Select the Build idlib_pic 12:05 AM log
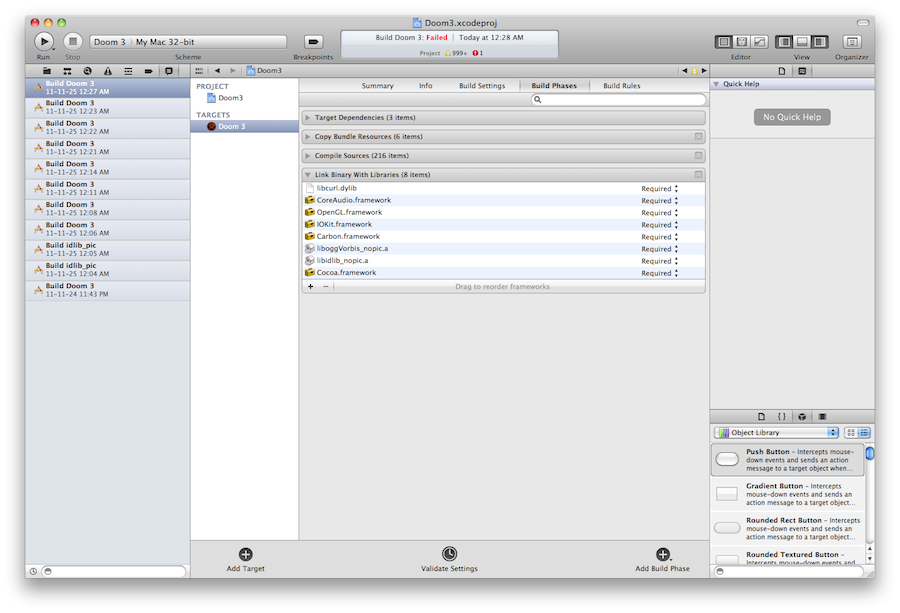900x613 pixels. click(107, 249)
